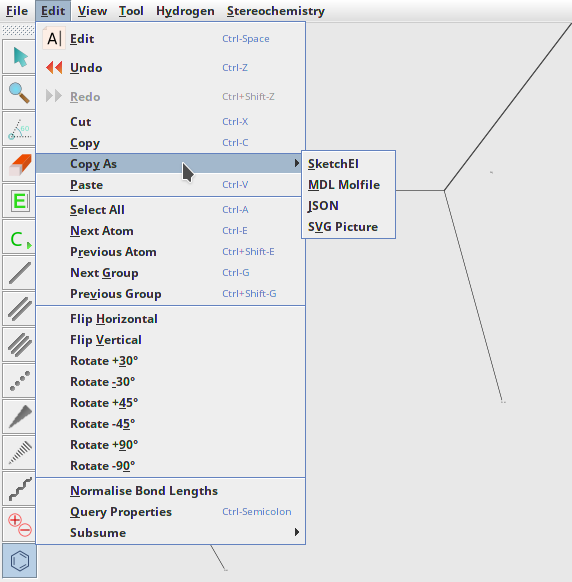This screenshot has width=572, height=582.
Task: Select the plus/minus charge tool
Action: pos(19,525)
